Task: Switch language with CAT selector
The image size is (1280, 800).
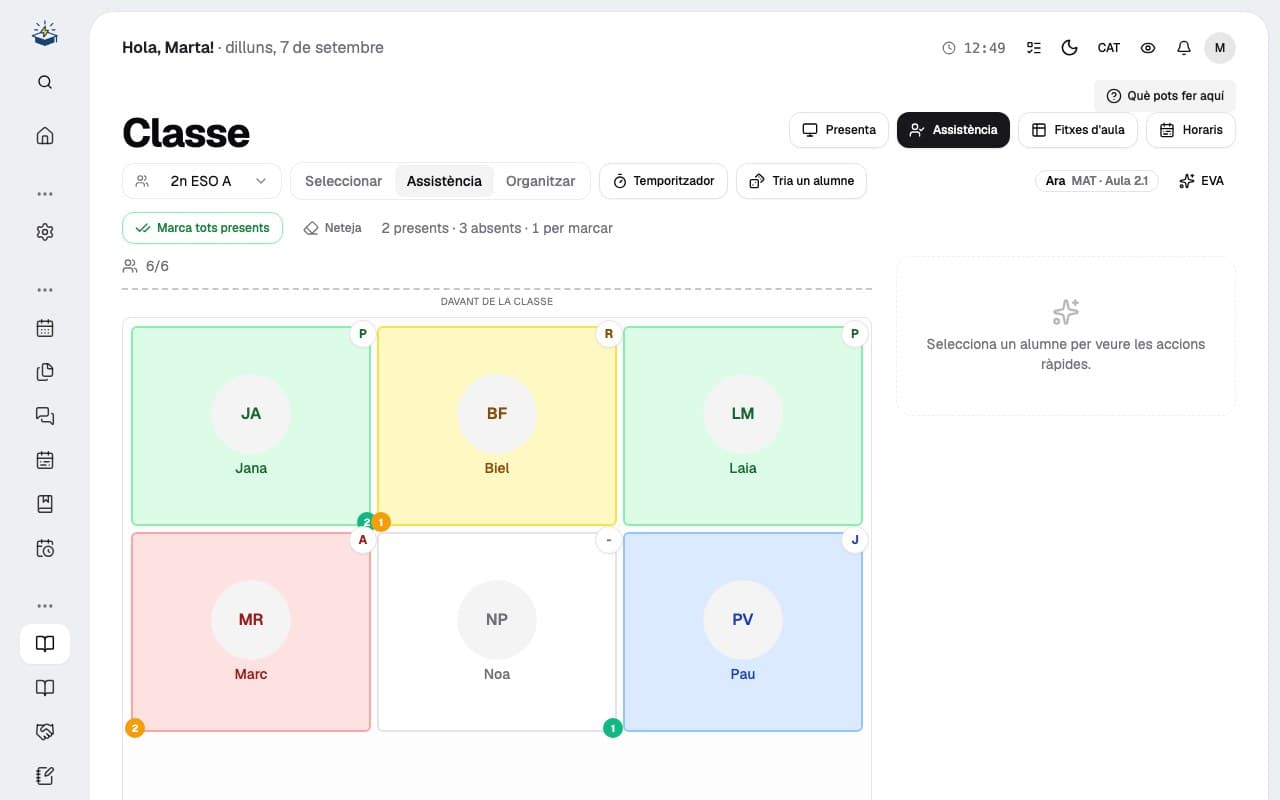Action: 1109,48
